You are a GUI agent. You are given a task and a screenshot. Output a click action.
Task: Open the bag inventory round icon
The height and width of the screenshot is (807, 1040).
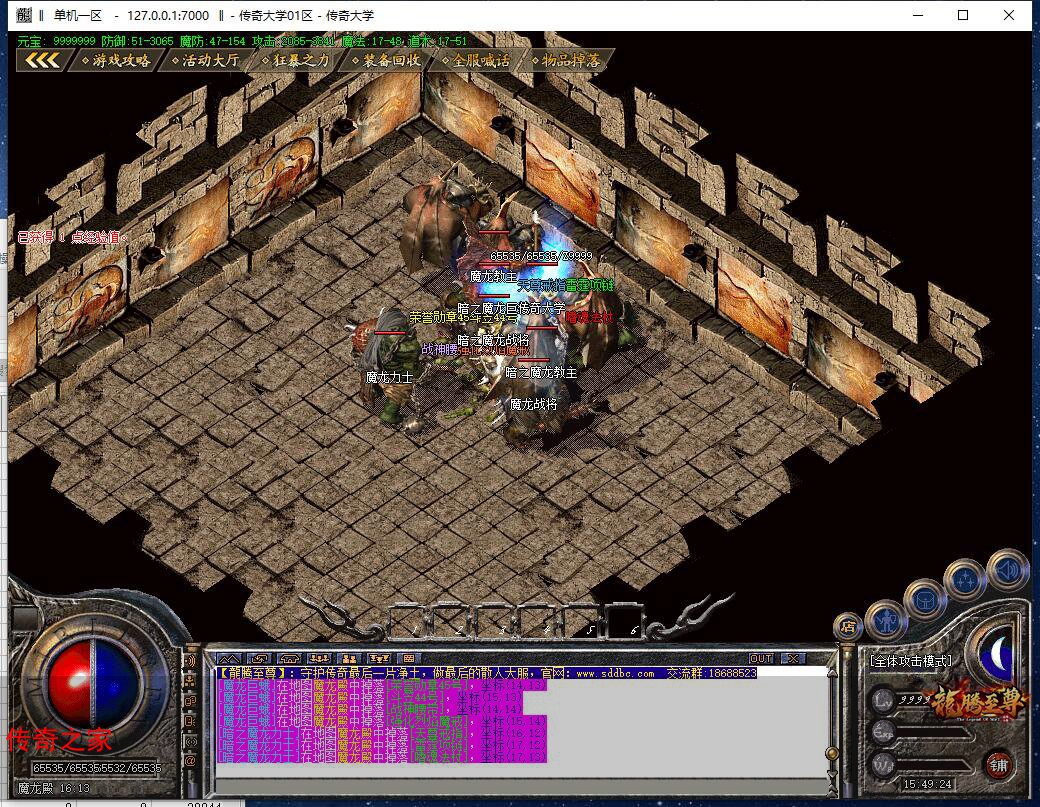(x=924, y=600)
